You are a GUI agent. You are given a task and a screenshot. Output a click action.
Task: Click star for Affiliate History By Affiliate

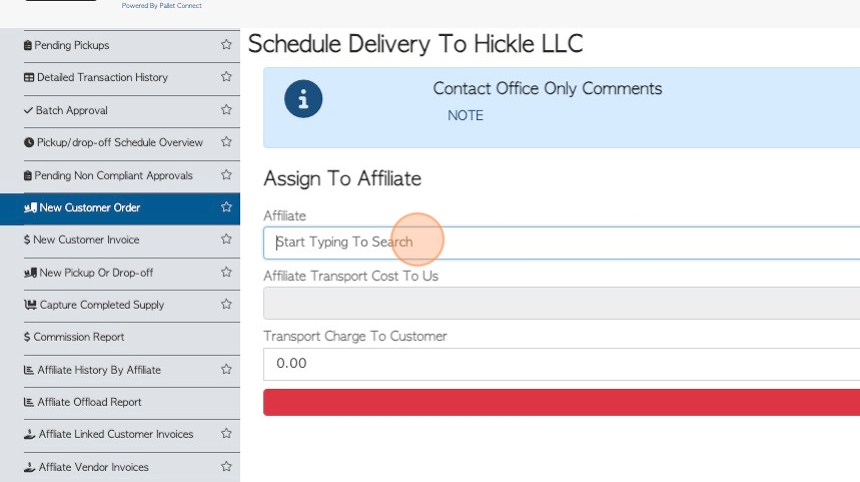(x=226, y=370)
